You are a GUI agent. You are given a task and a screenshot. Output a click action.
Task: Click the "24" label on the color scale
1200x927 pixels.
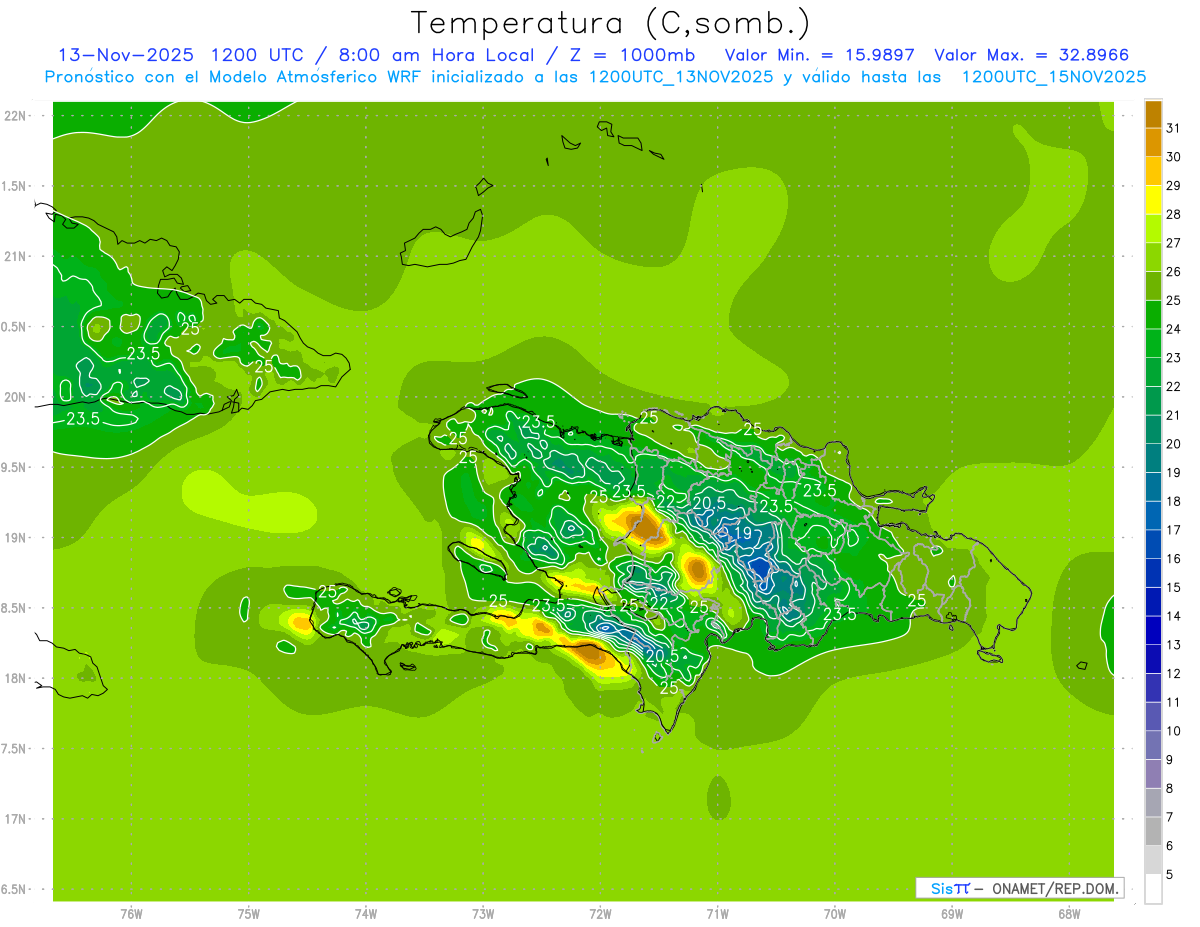pos(1174,329)
